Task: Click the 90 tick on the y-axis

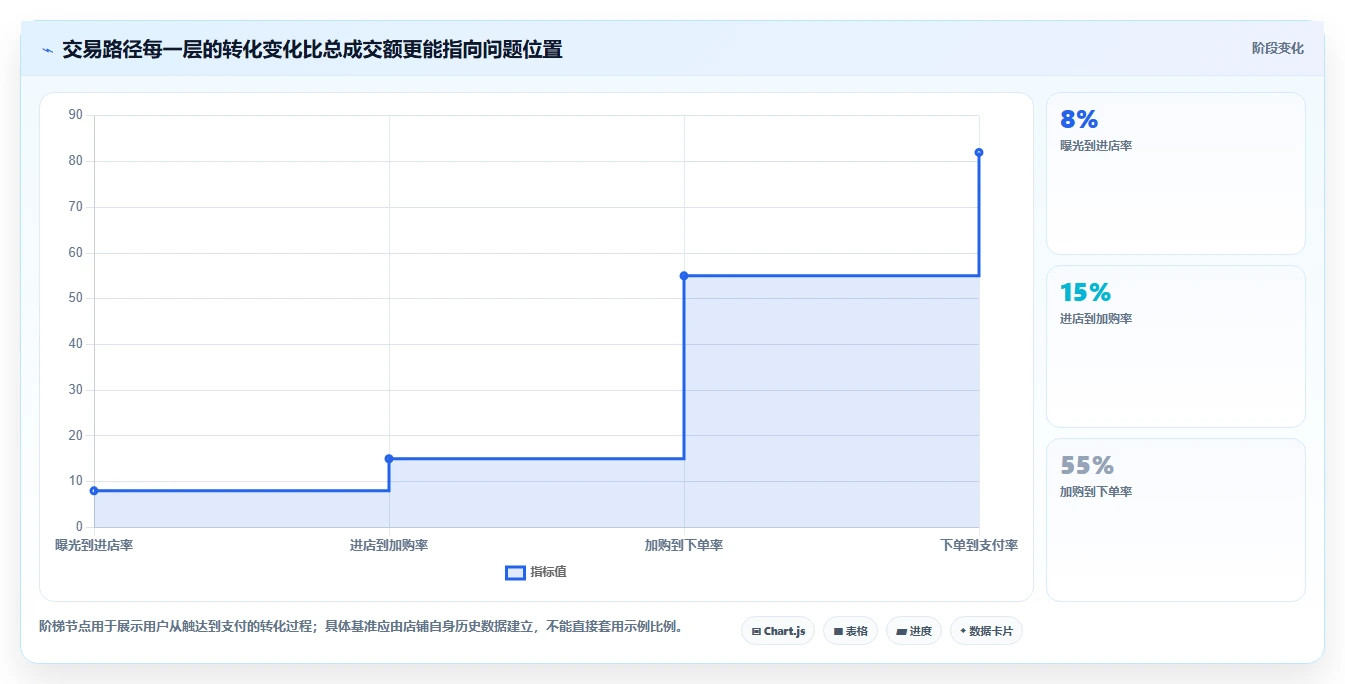Action: pyautogui.click(x=76, y=115)
